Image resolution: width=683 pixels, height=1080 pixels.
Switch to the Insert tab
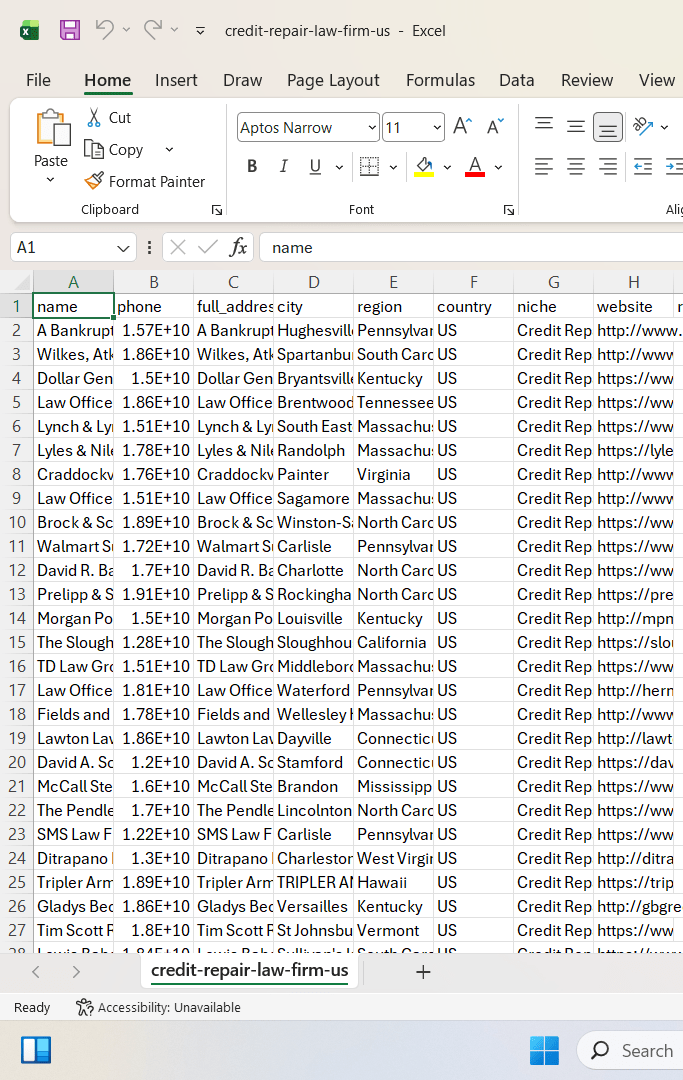176,81
